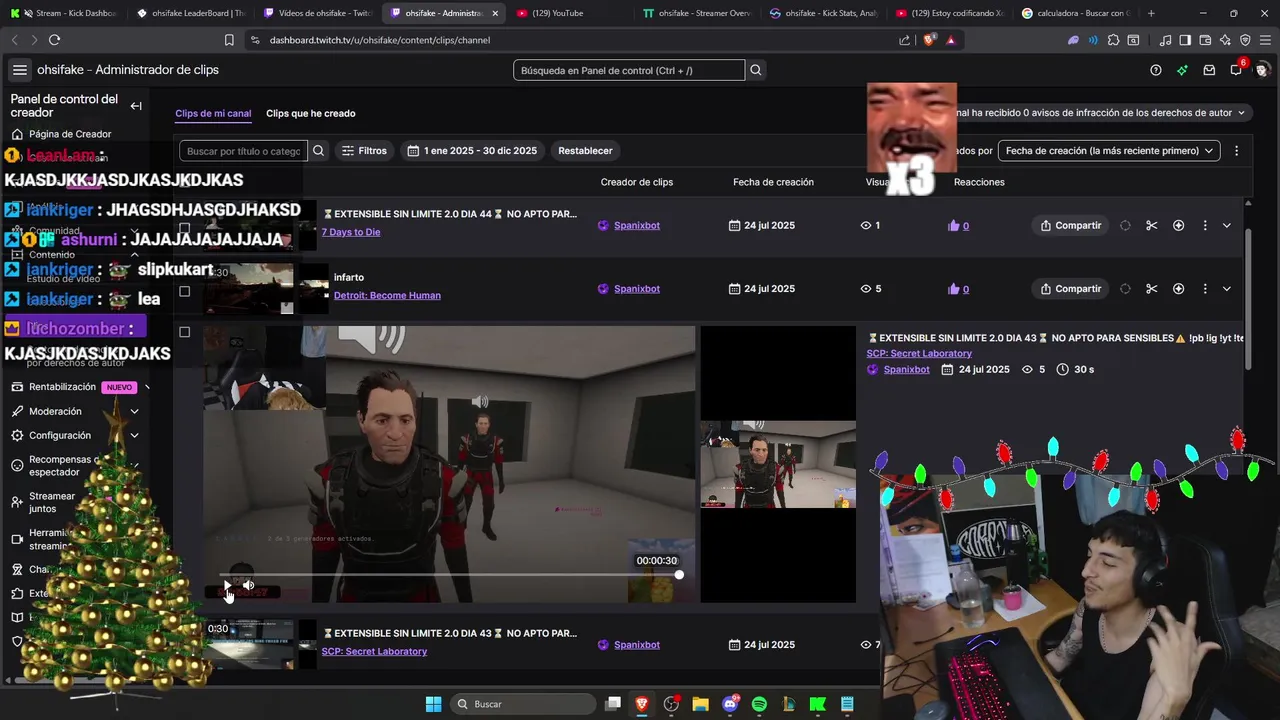Click the Windows Start button
Image resolution: width=1280 pixels, height=720 pixels.
[434, 704]
